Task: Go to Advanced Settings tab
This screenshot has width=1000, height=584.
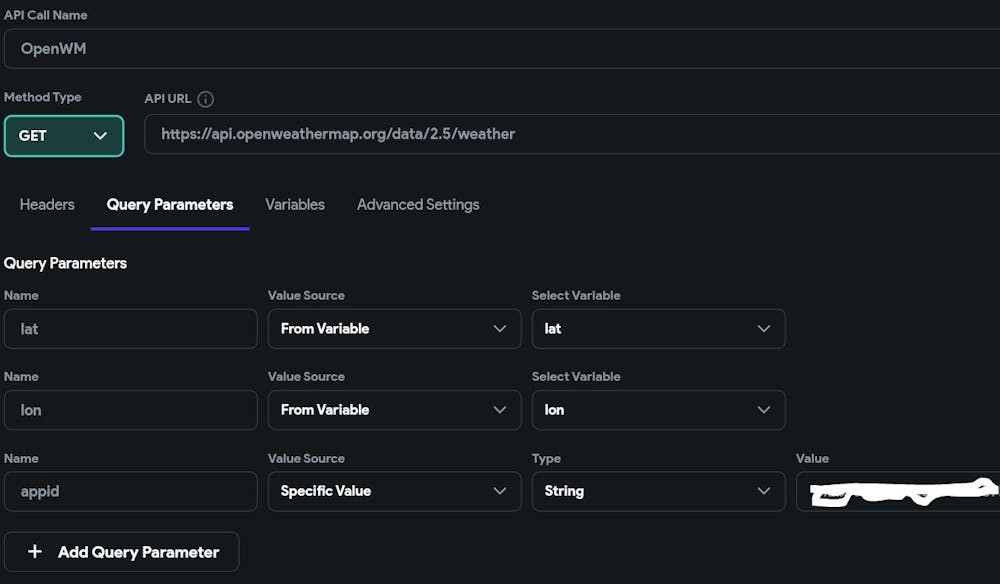Action: coord(418,204)
